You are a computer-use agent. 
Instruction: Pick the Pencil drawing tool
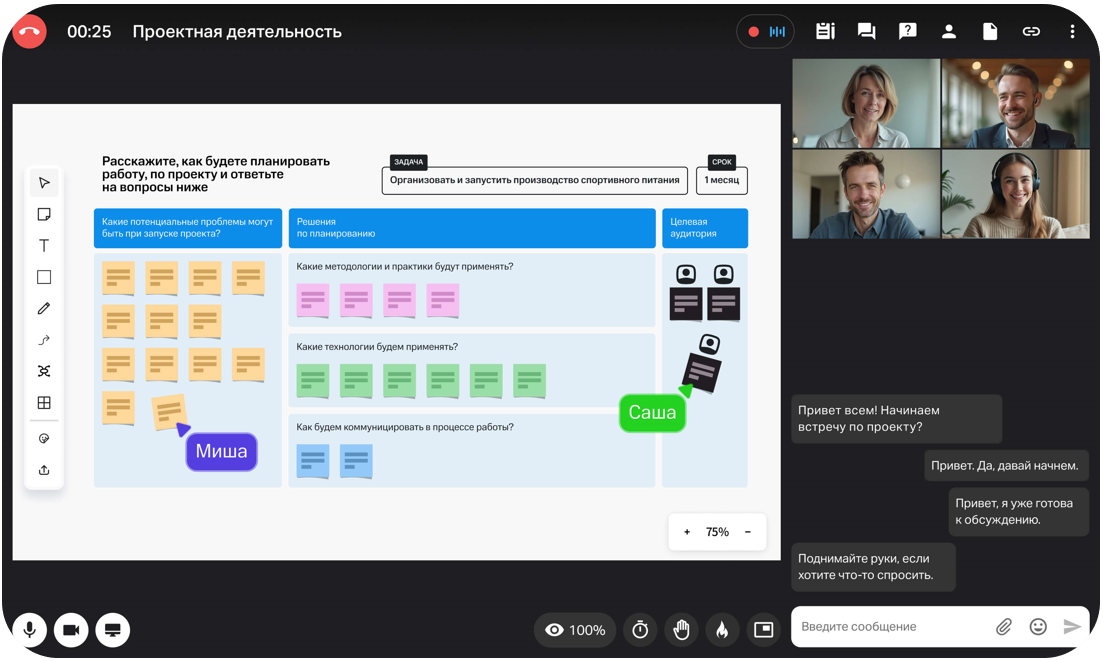pos(44,309)
